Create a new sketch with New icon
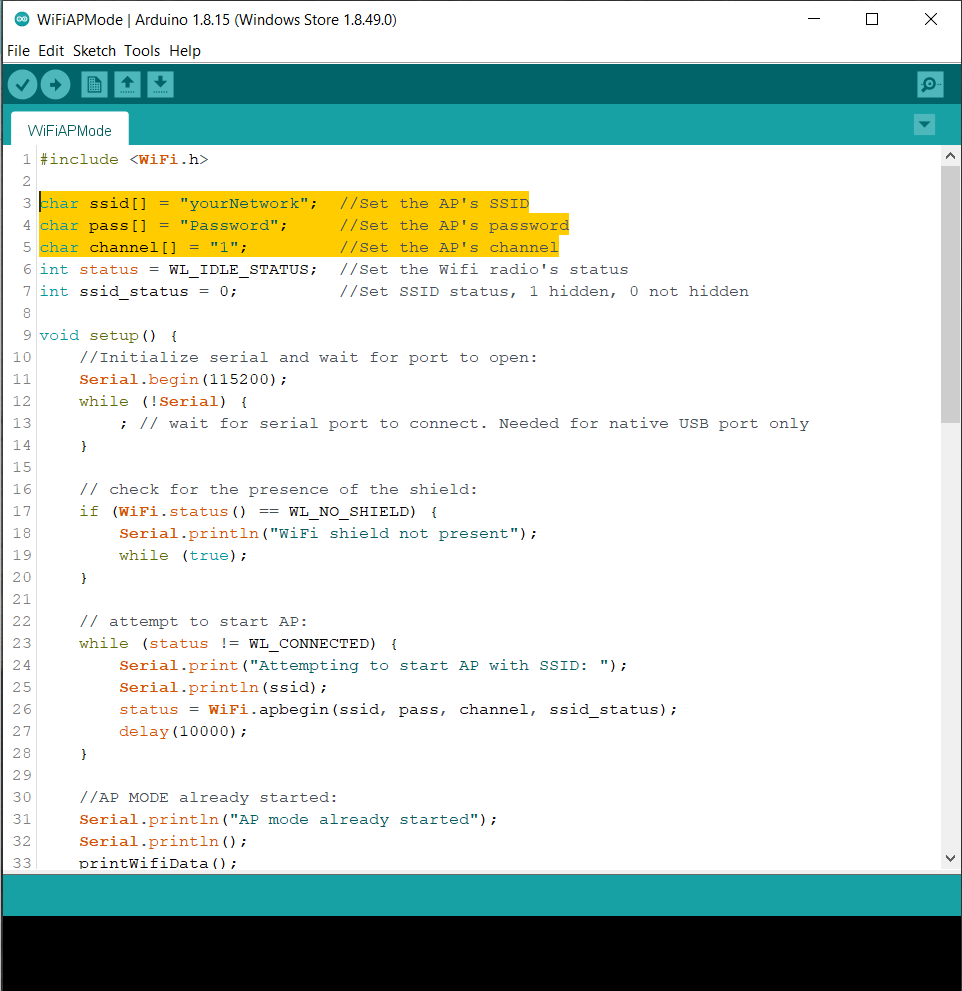Image resolution: width=962 pixels, height=991 pixels. [94, 85]
